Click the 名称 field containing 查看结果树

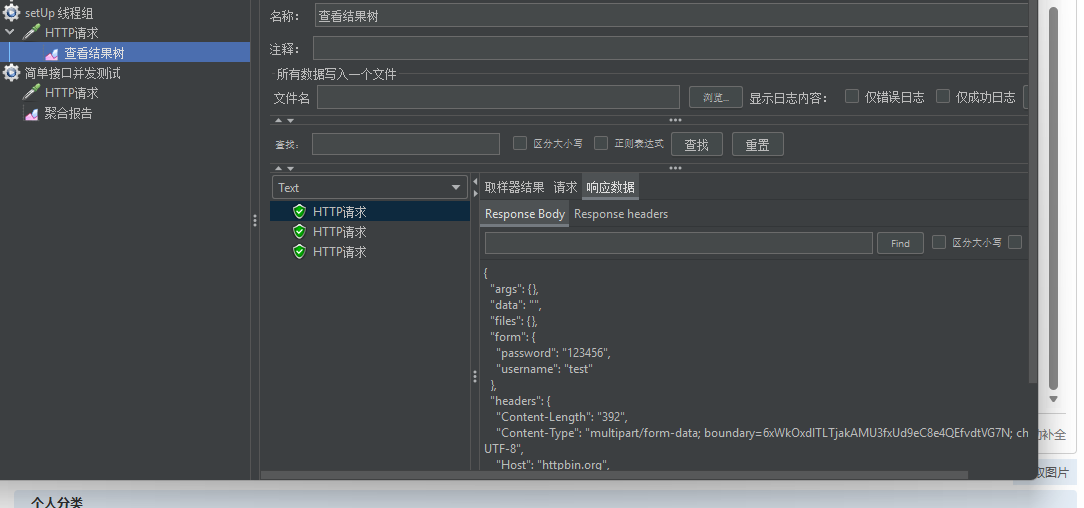click(x=672, y=15)
